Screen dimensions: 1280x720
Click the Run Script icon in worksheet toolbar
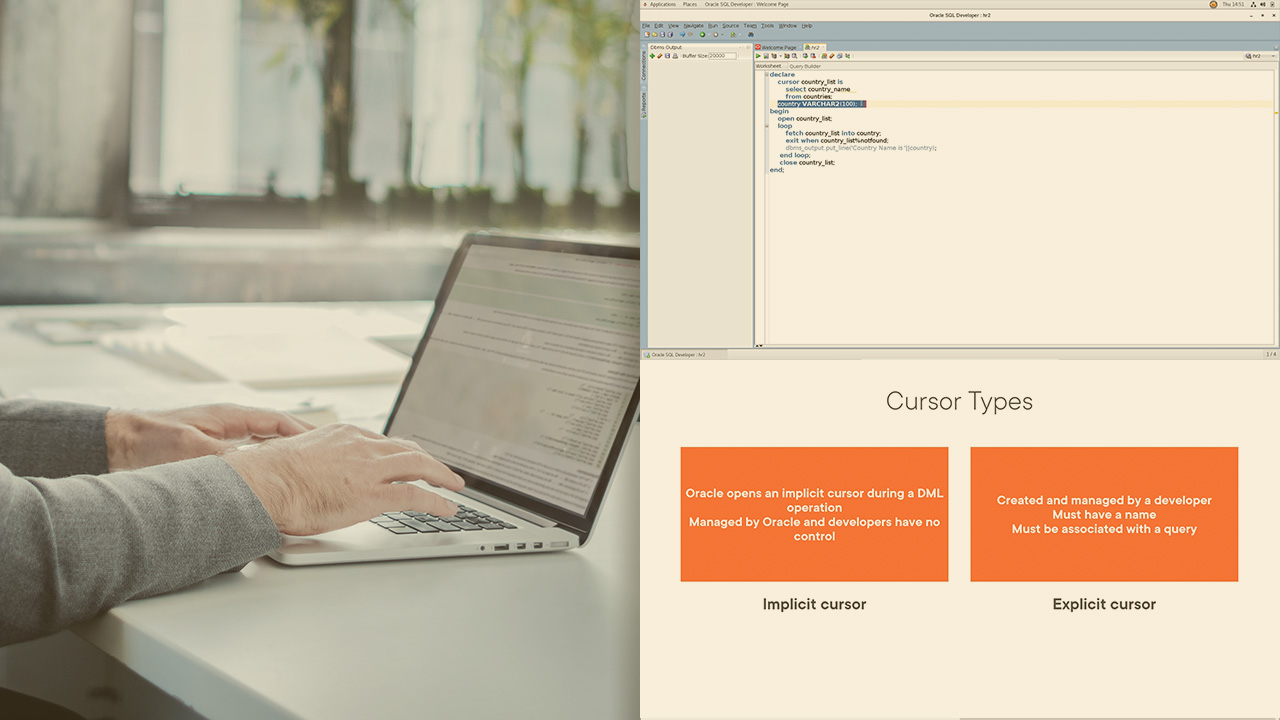[766, 56]
